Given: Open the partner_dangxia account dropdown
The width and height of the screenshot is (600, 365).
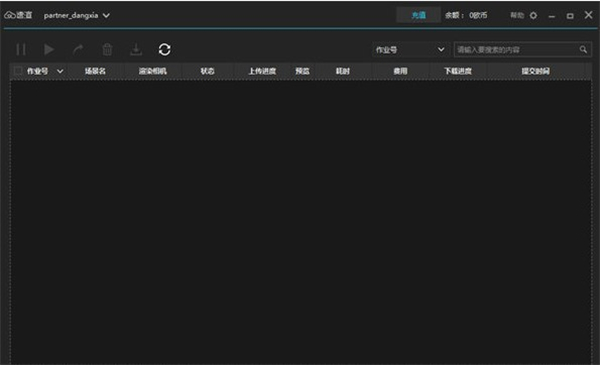Looking at the screenshot, I should click(77, 15).
